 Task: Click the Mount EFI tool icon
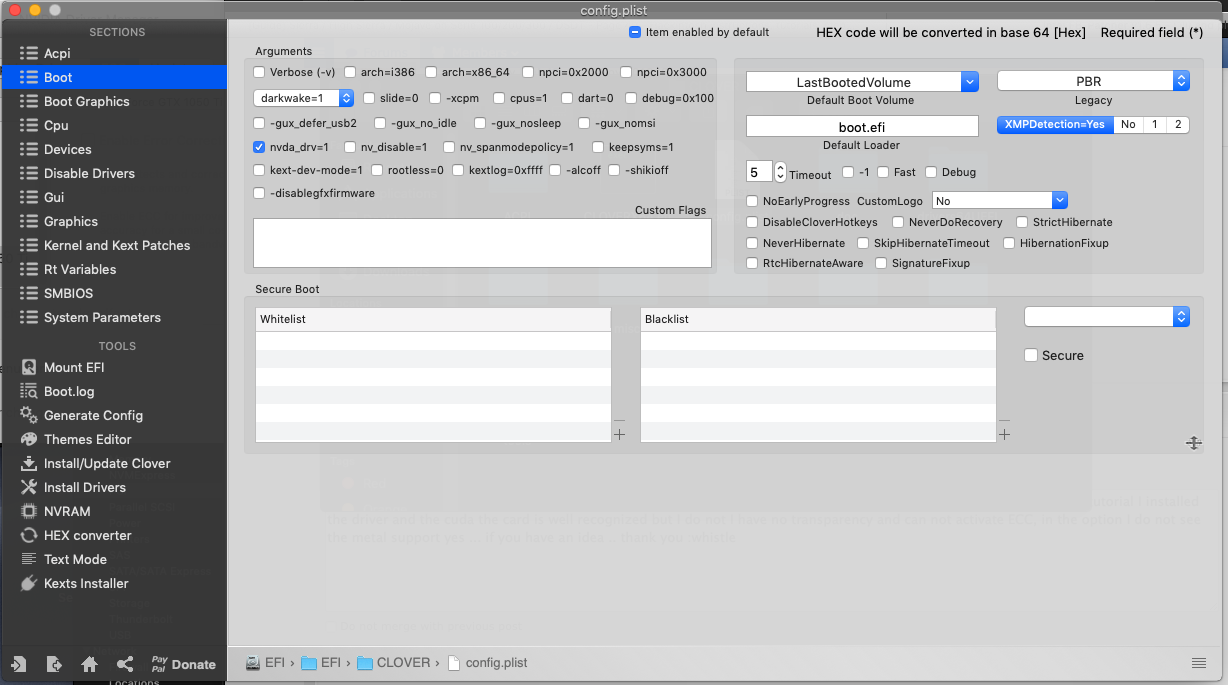click(29, 367)
